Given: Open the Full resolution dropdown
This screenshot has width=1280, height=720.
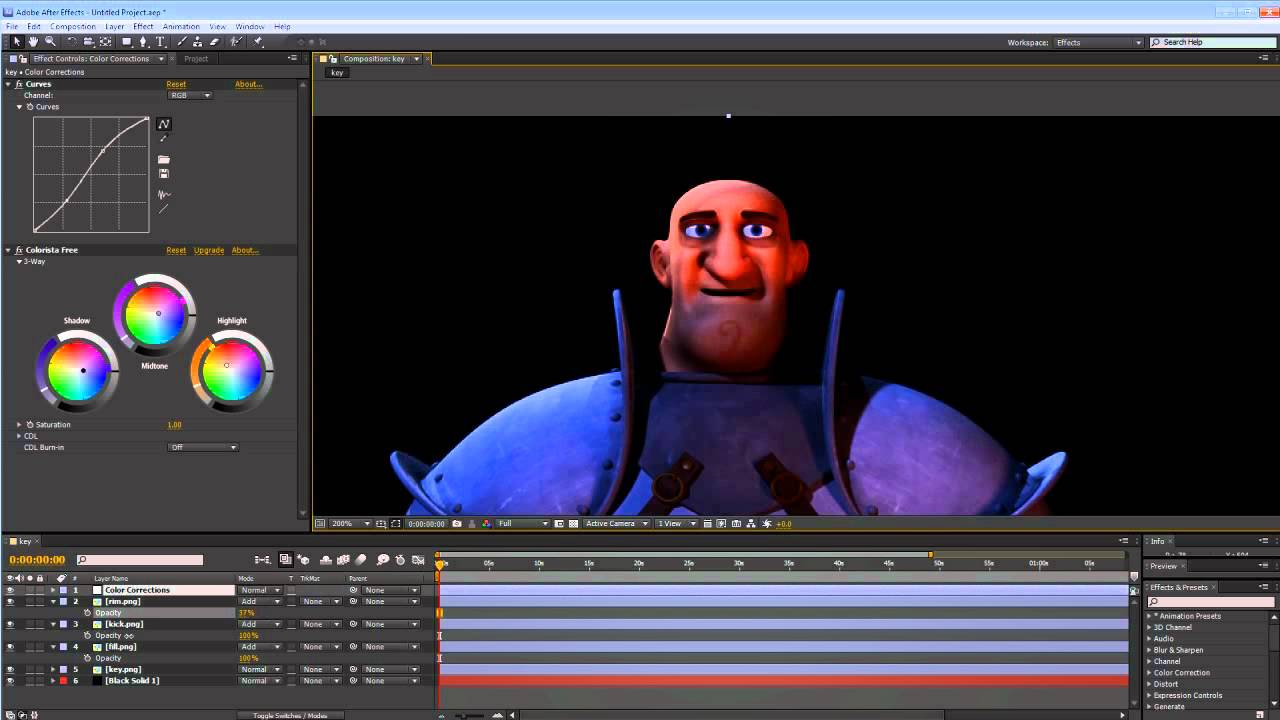Looking at the screenshot, I should click(x=523, y=524).
